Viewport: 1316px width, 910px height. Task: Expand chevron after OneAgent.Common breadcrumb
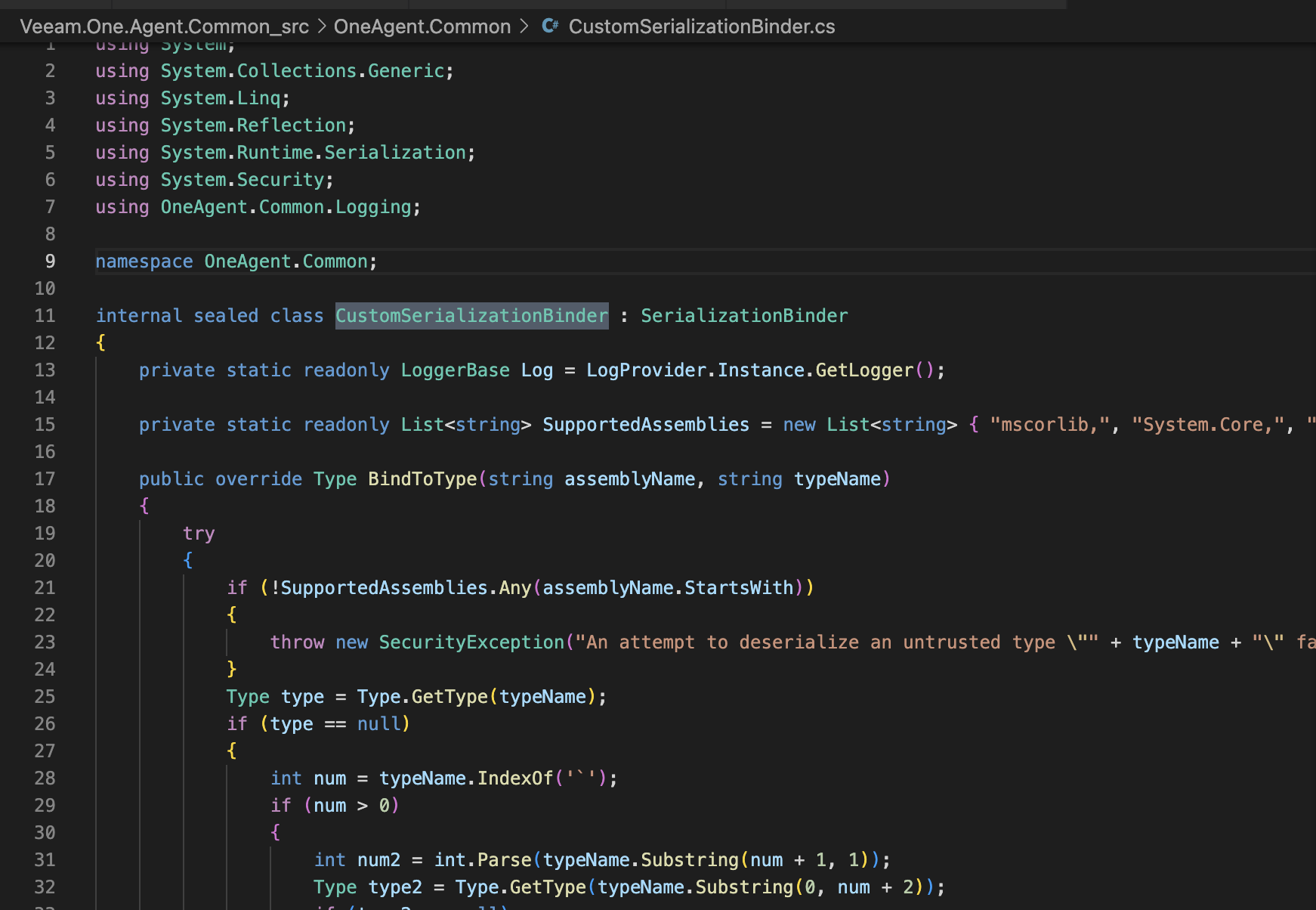click(x=524, y=26)
